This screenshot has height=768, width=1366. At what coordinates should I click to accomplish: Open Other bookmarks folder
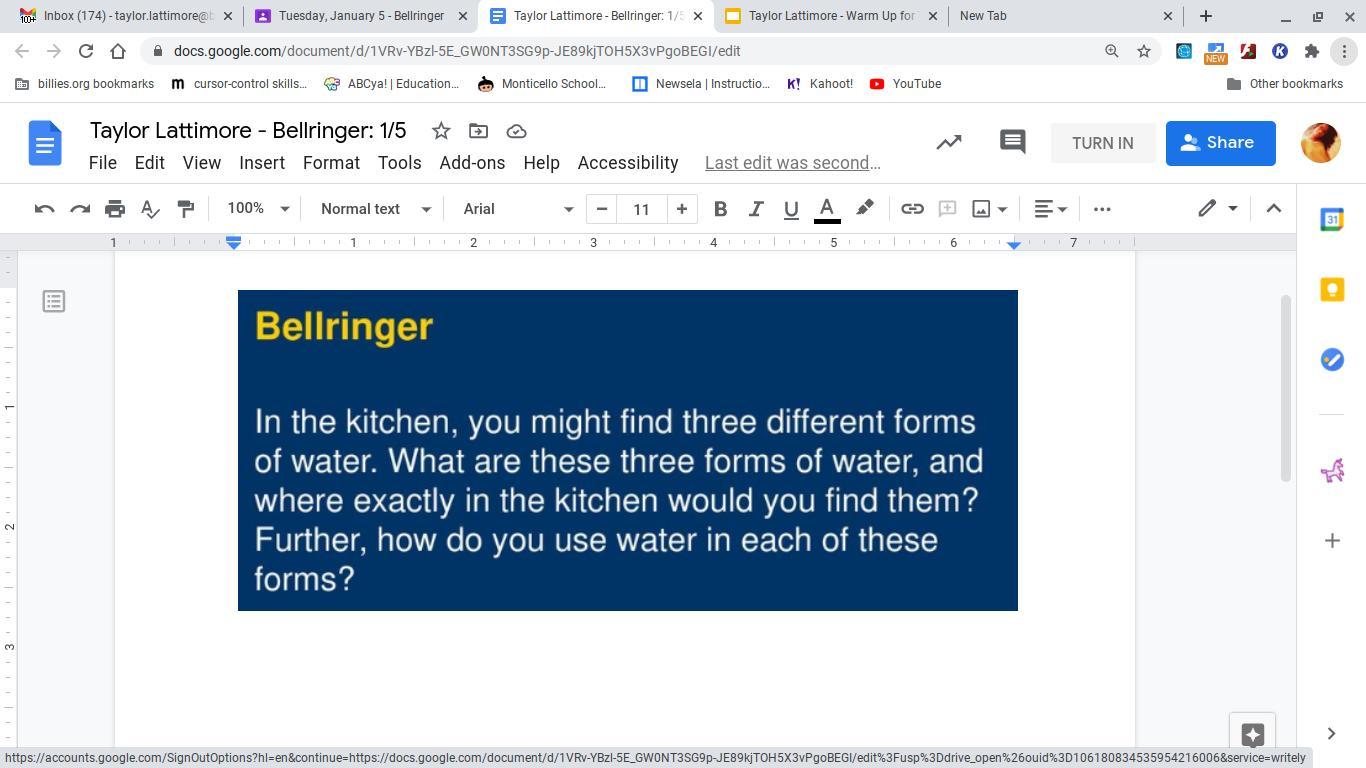coord(1284,84)
